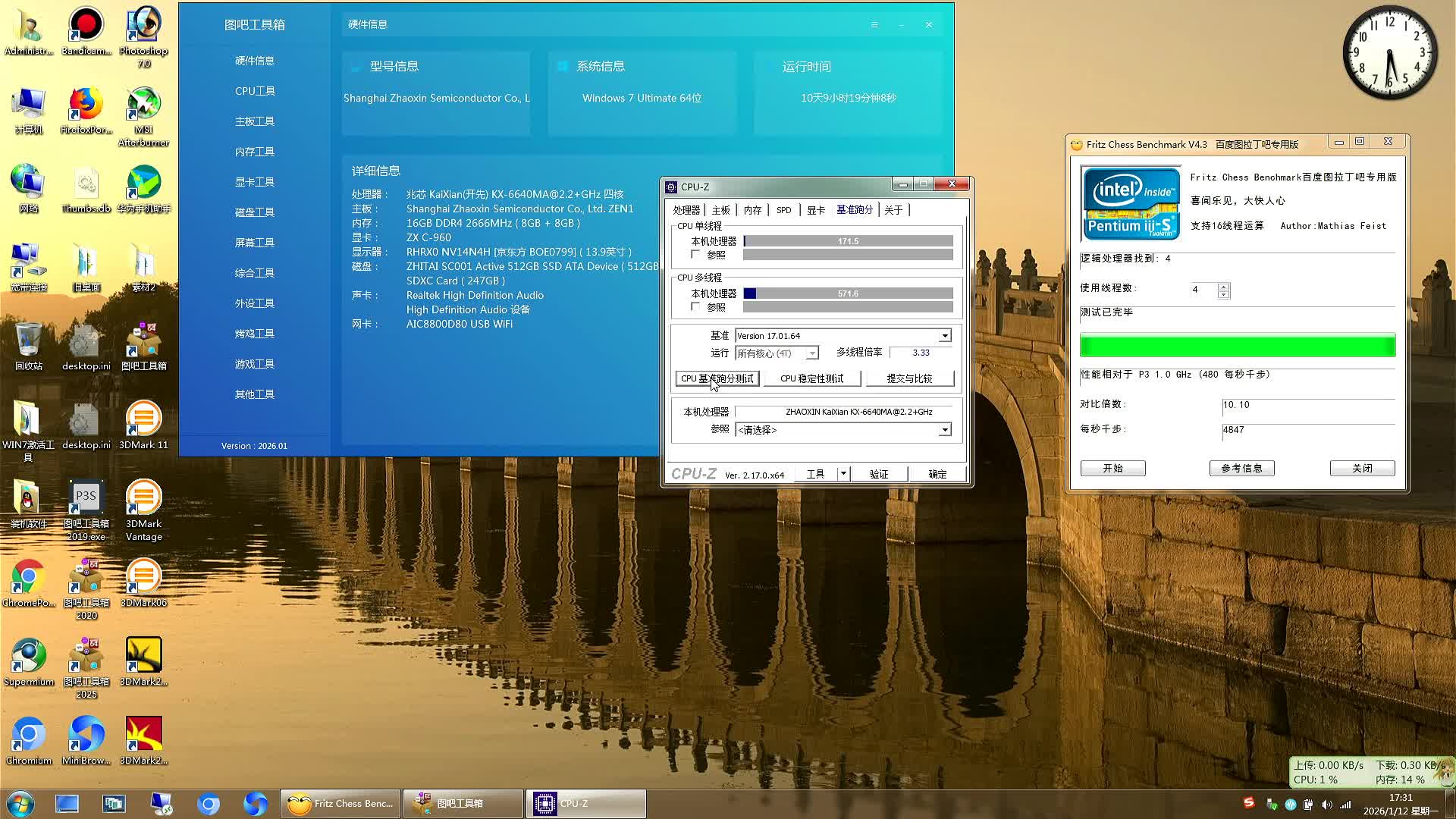Image resolution: width=1456 pixels, height=819 pixels.
Task: Open the 参照 processor dropdown showing <请选择>
Action: 944,430
